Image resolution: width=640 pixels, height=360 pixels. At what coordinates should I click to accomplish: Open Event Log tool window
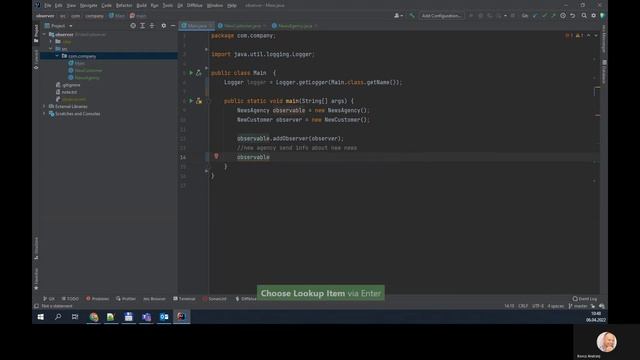[x=584, y=299]
